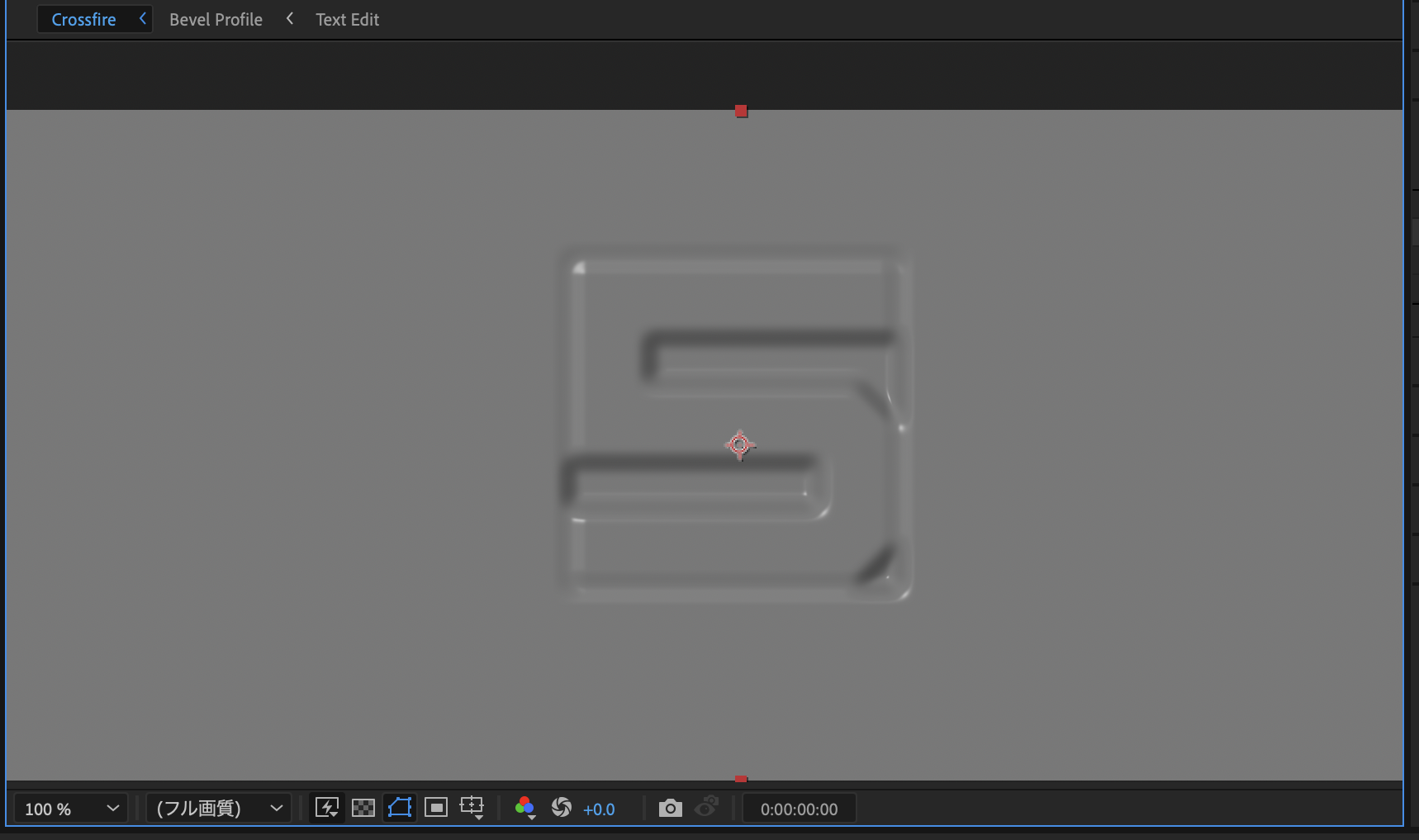The image size is (1419, 840).
Task: Reset exposure with the aperture icon
Action: [x=562, y=808]
